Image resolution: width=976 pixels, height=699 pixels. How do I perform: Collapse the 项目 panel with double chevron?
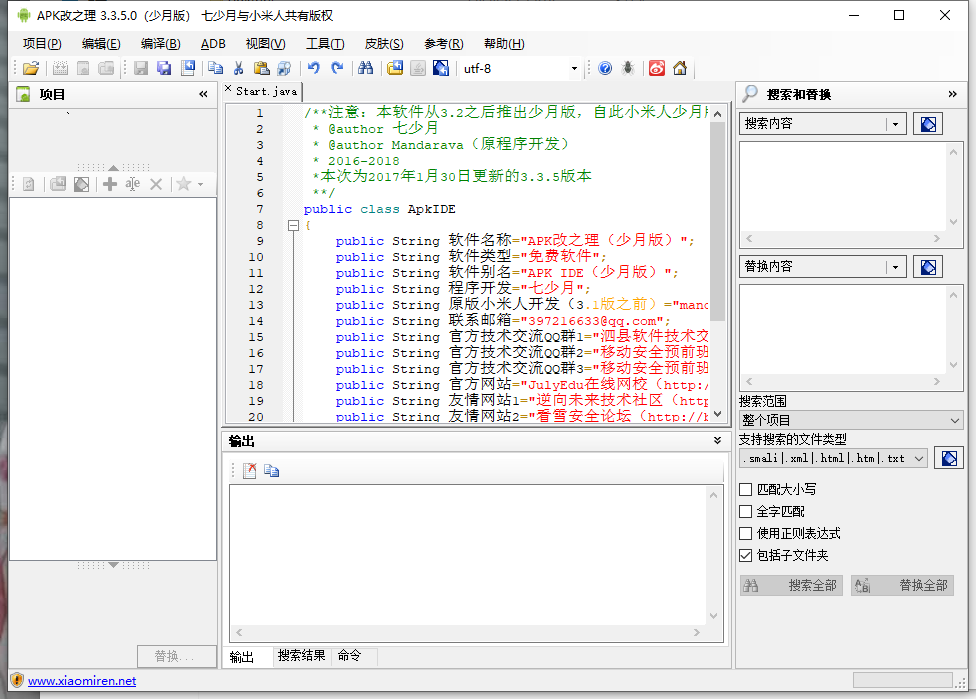203,94
